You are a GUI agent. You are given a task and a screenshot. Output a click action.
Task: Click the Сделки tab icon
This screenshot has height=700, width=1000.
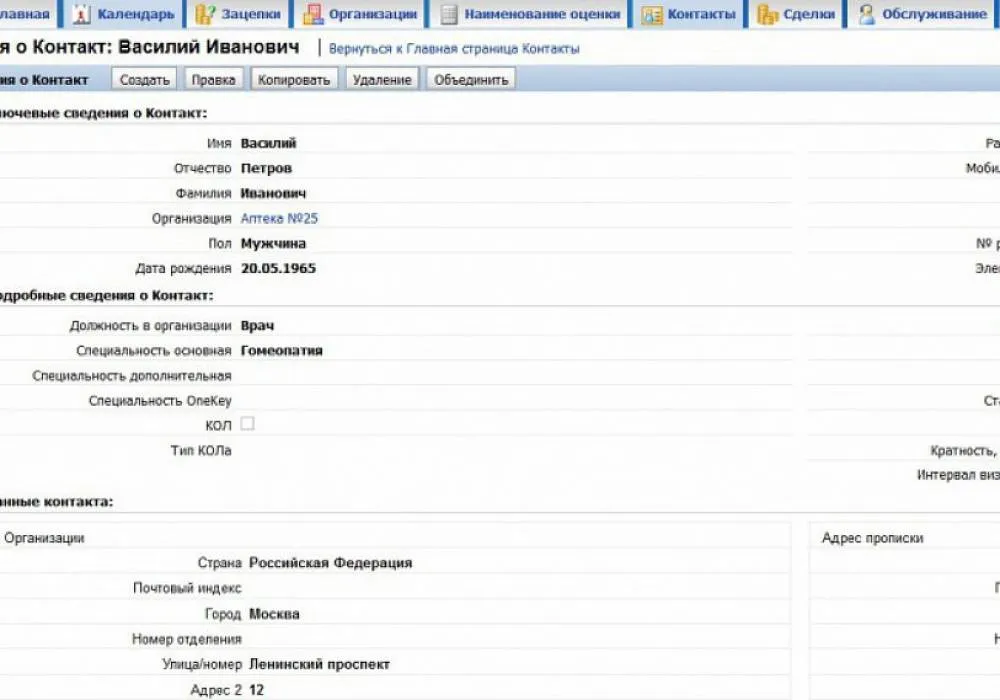pyautogui.click(x=767, y=13)
